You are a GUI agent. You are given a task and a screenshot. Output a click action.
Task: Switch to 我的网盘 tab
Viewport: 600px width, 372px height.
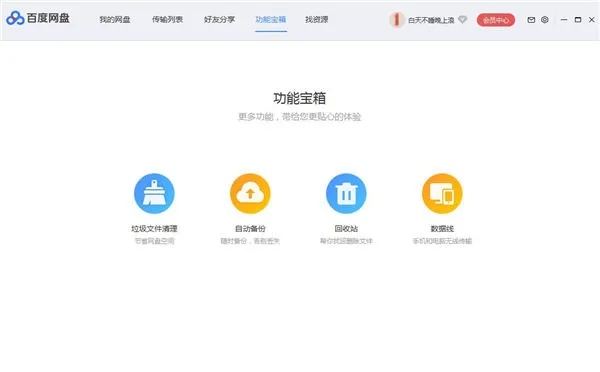(115, 20)
